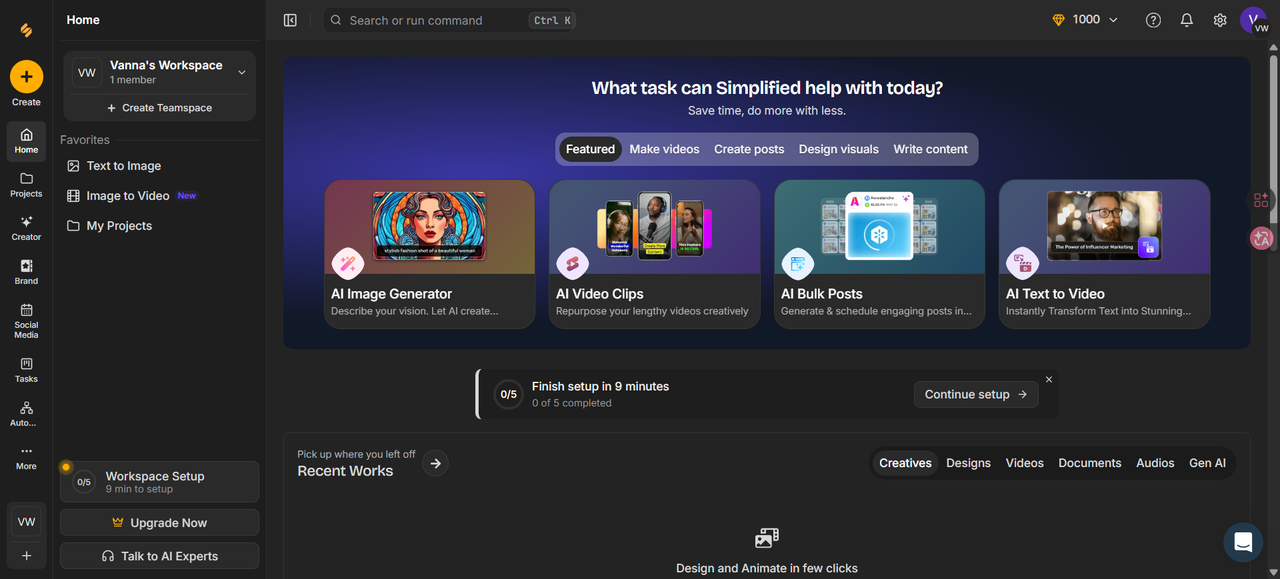1280x579 pixels.
Task: Open the Brand section
Action: coord(26,272)
